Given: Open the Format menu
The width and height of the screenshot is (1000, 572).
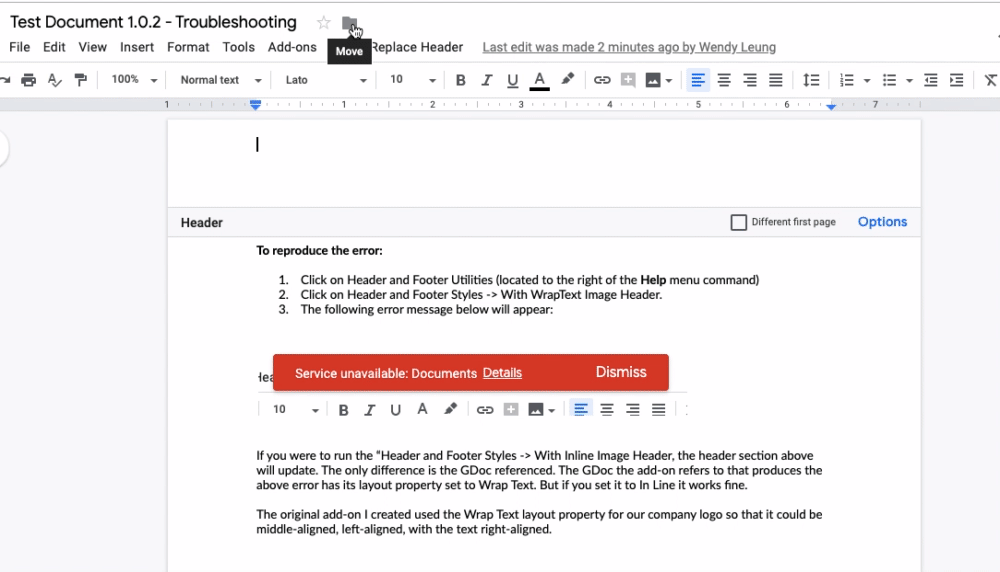Looking at the screenshot, I should 188,47.
